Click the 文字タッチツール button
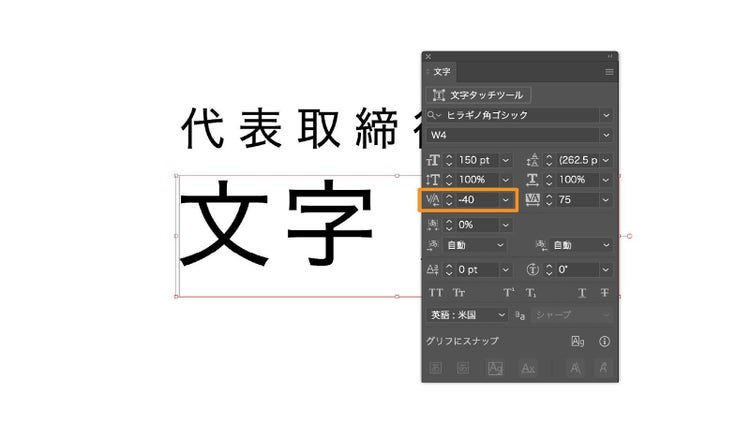This screenshot has height=422, width=750. pyautogui.click(x=478, y=95)
